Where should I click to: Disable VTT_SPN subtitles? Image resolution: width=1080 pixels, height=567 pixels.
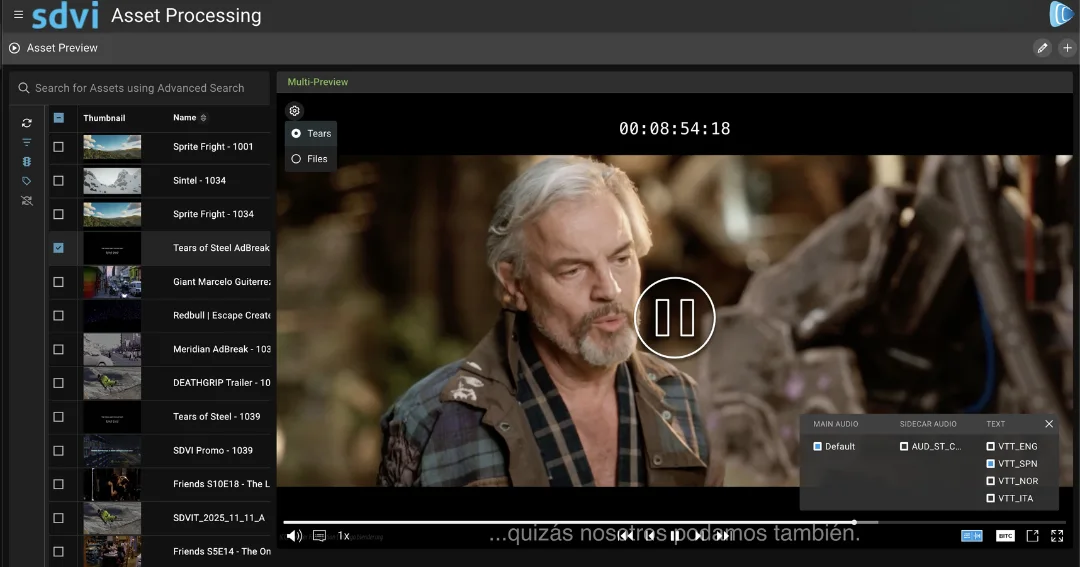coord(990,464)
